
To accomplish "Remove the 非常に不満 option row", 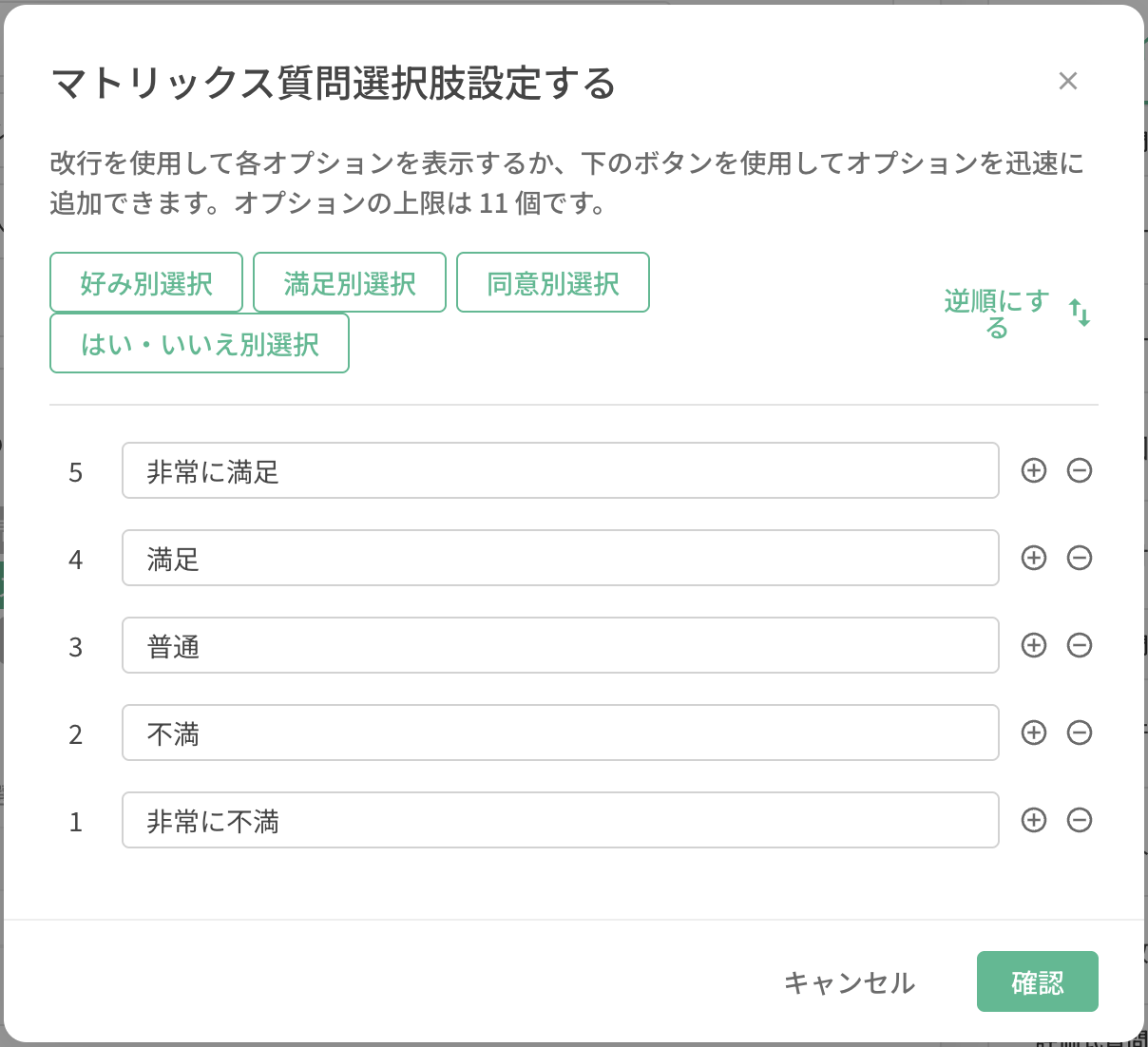I will pos(1080,820).
